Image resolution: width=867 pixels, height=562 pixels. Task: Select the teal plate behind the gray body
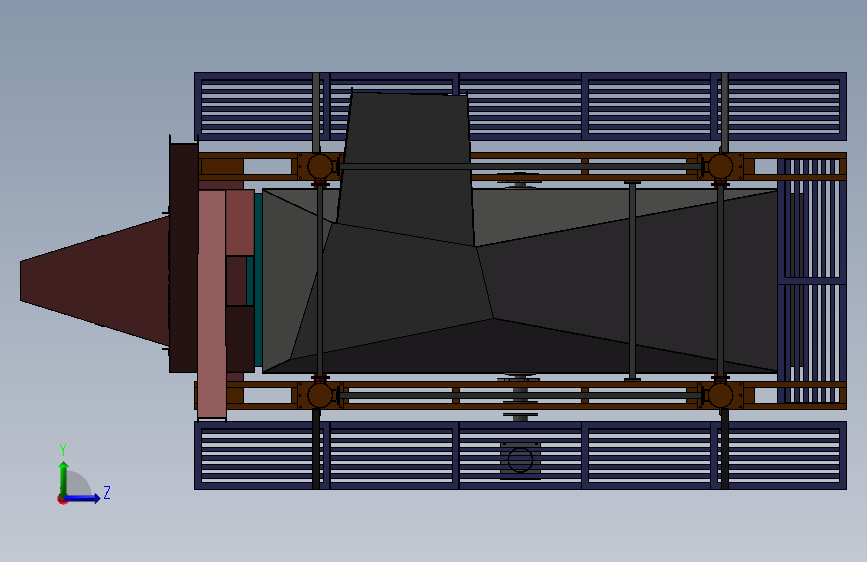(x=258, y=279)
